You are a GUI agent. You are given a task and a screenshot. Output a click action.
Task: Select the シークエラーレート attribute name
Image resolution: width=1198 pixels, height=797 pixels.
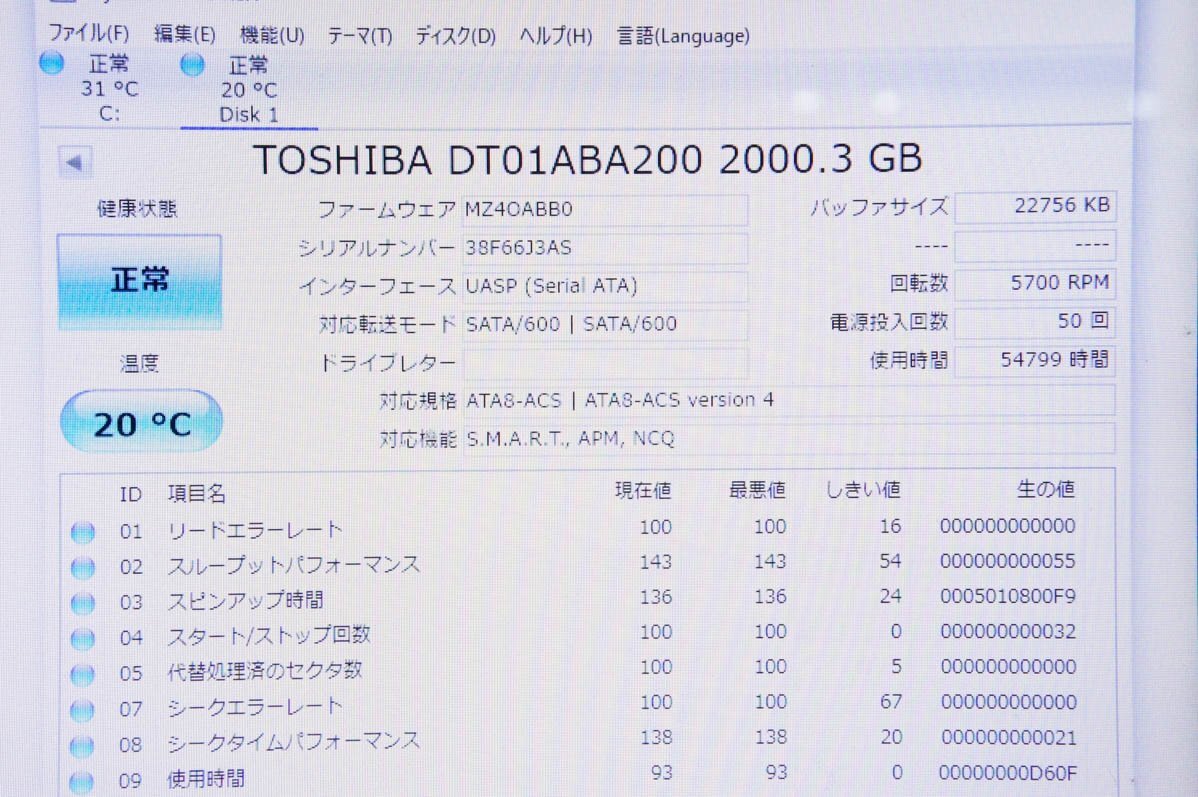[x=254, y=707]
